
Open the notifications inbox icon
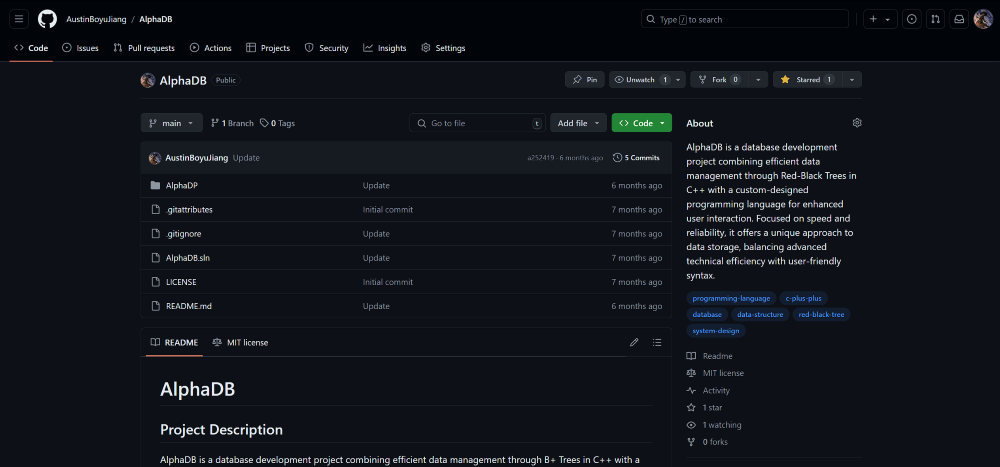(x=959, y=19)
